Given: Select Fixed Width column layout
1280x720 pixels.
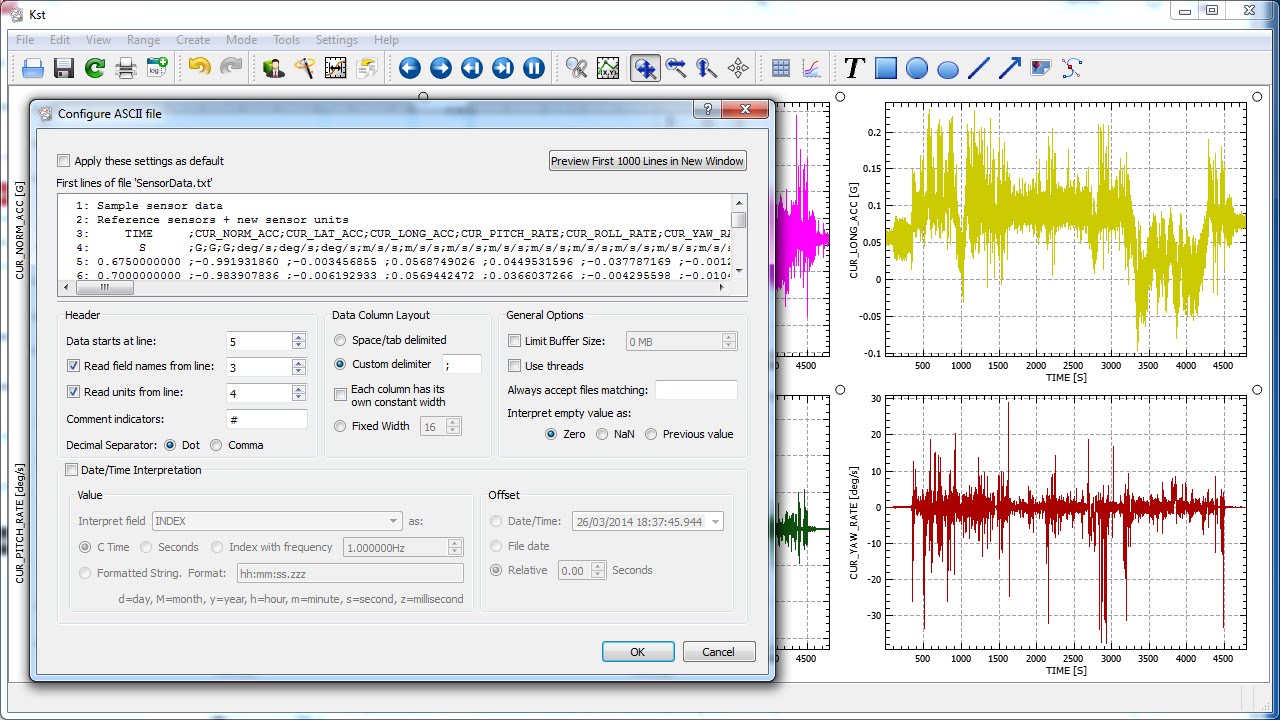Looking at the screenshot, I should click(x=341, y=426).
